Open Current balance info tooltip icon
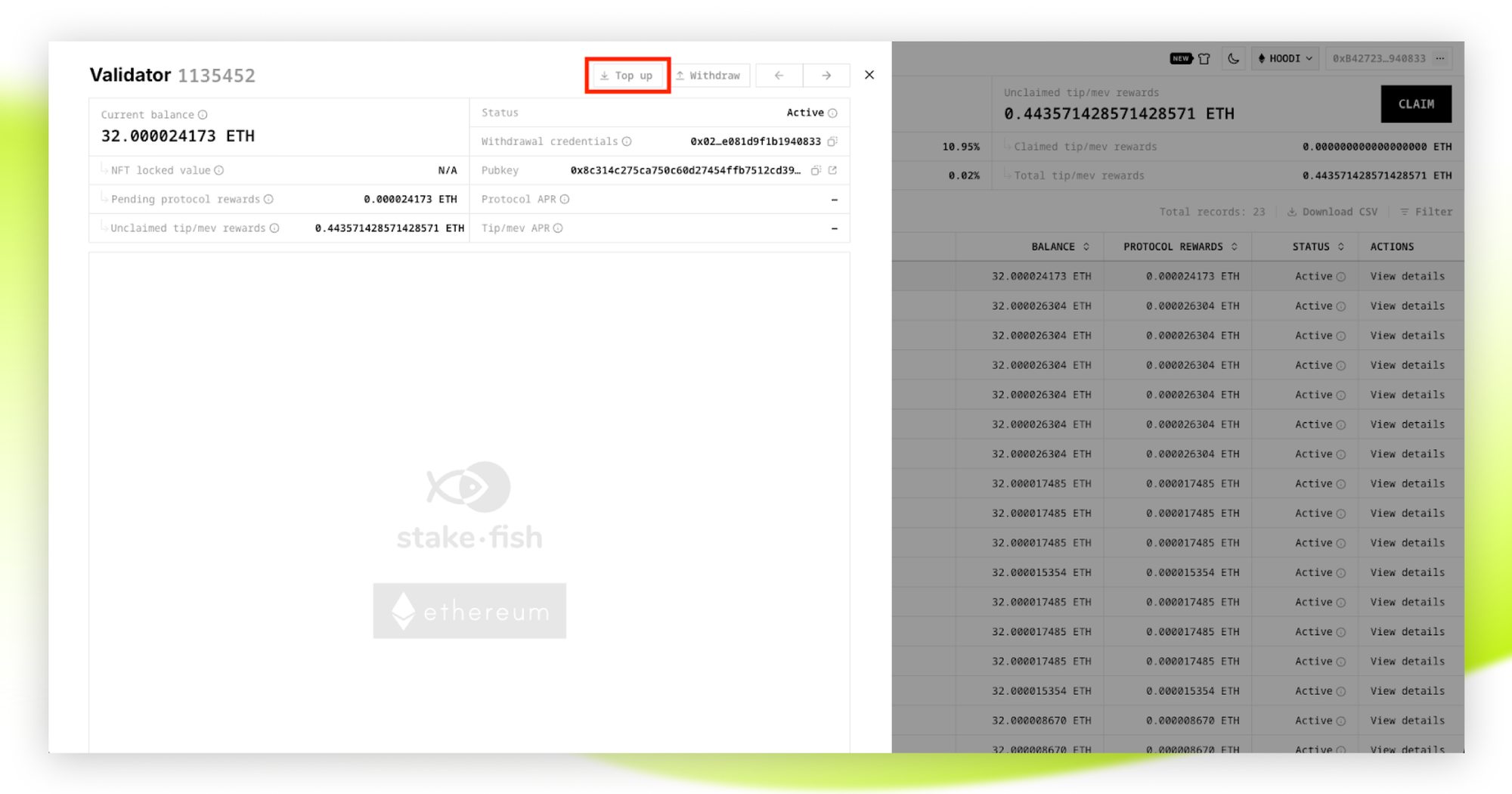 (x=203, y=115)
